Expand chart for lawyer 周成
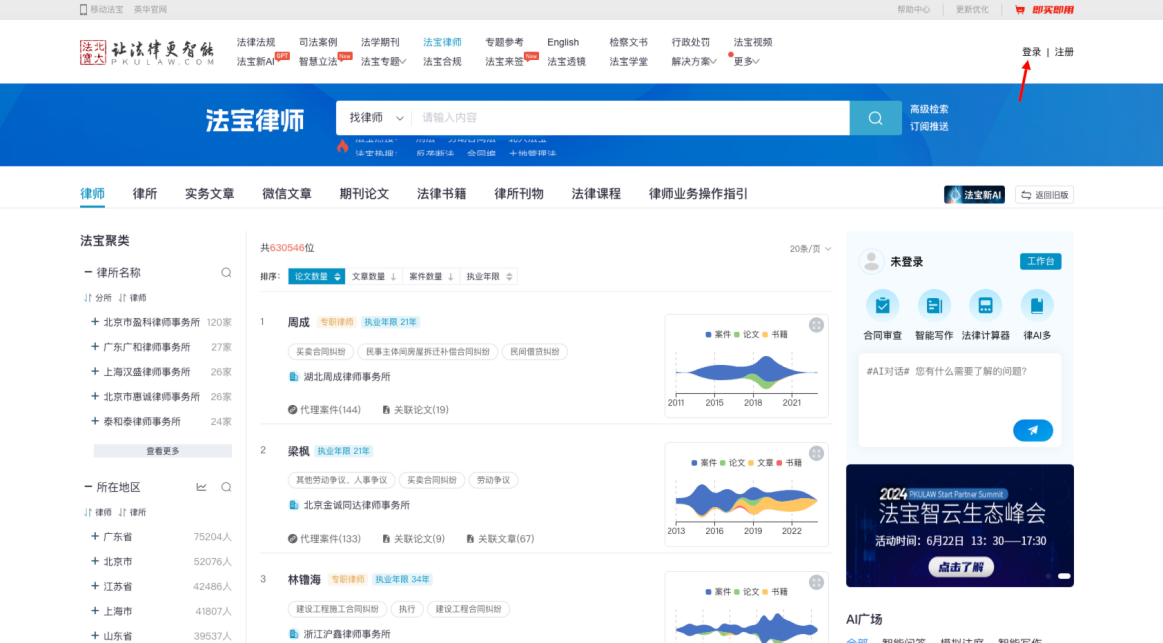The image size is (1163, 643). pyautogui.click(x=816, y=325)
